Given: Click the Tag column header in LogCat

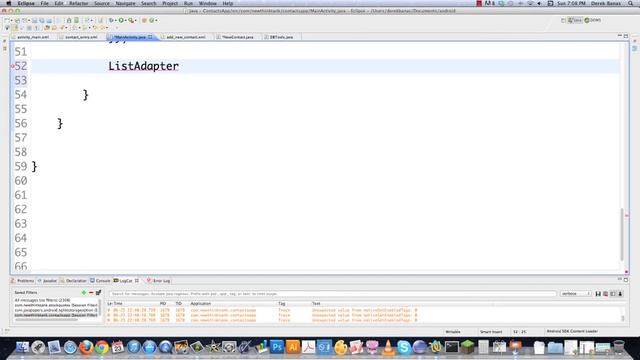Looking at the screenshot, I should pos(282,304).
